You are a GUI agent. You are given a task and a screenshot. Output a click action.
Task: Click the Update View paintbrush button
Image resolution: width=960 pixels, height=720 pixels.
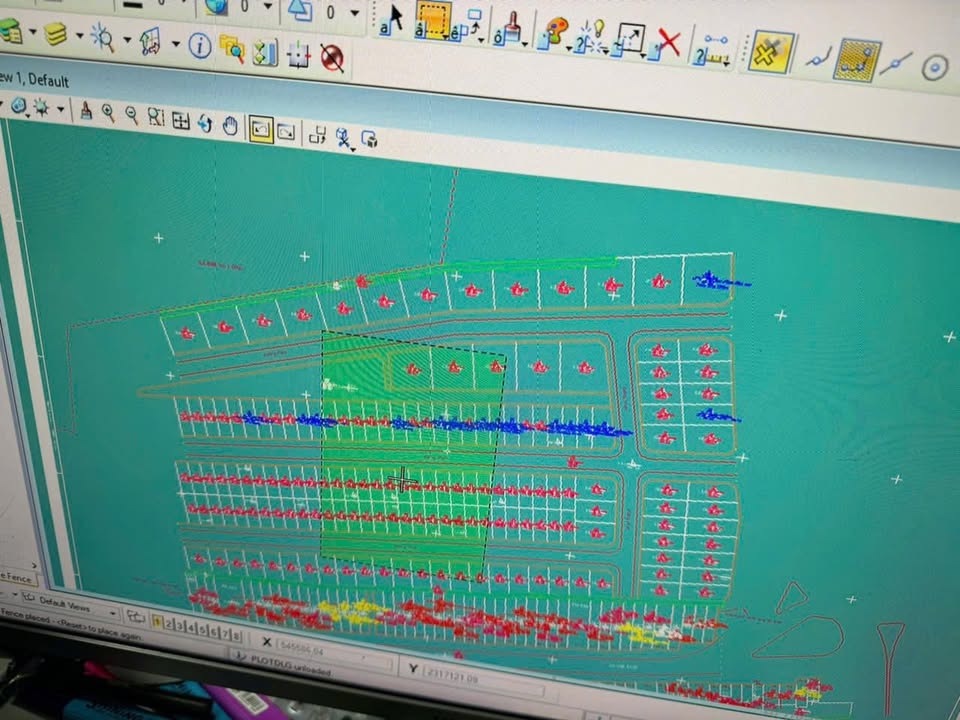pos(86,112)
